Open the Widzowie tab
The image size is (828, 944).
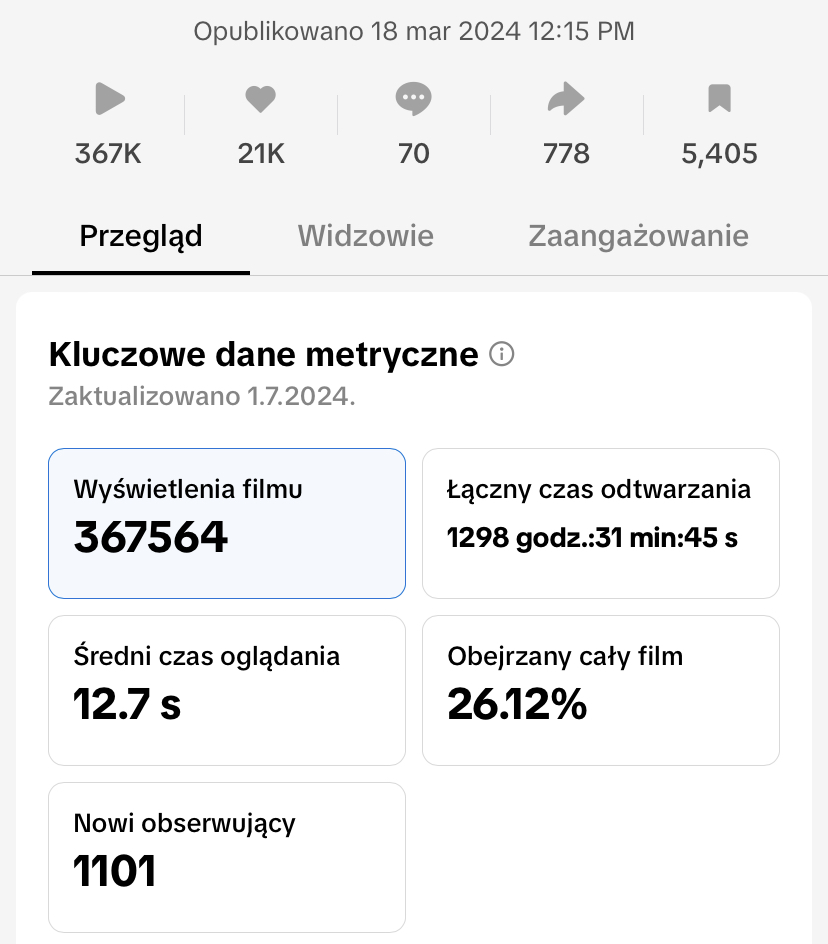366,236
